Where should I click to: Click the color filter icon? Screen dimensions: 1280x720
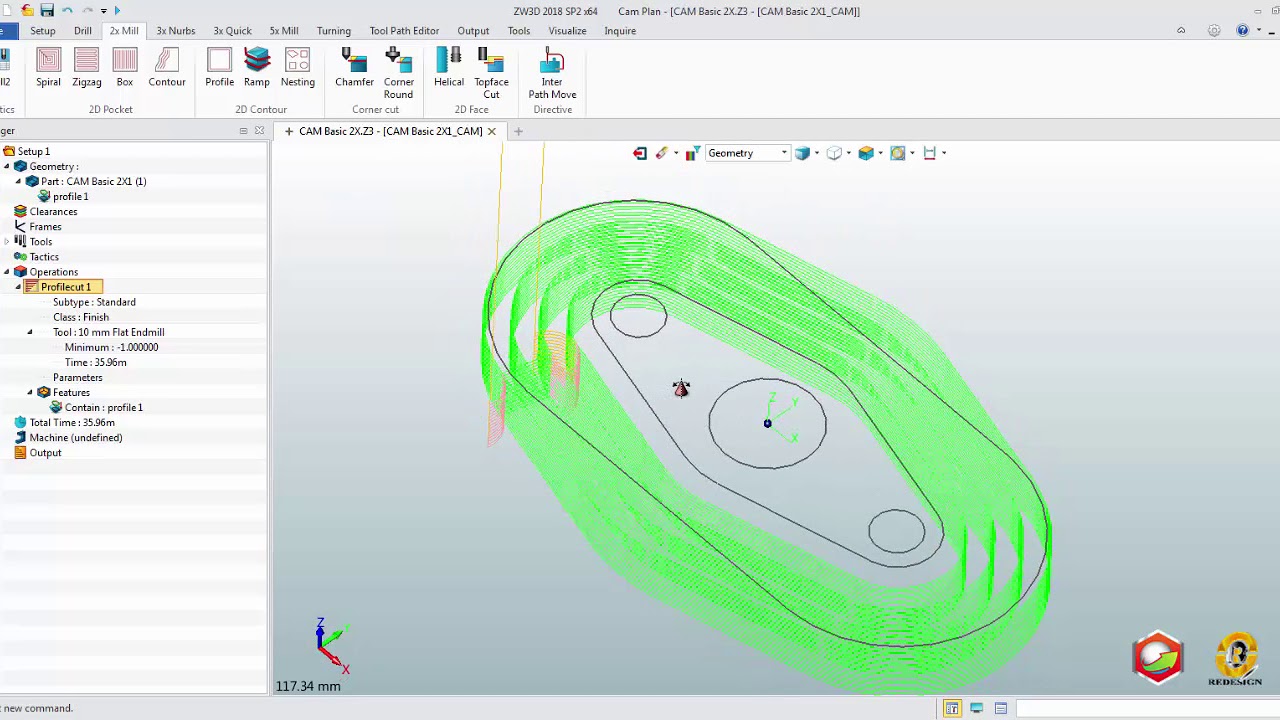[692, 153]
